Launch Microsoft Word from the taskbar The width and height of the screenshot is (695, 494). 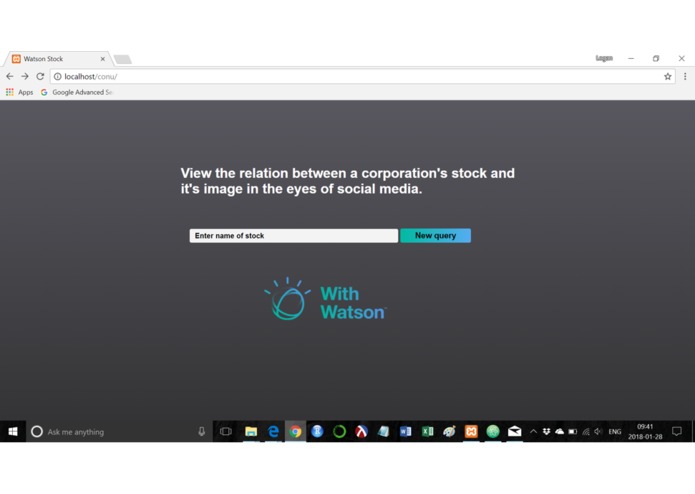[x=405, y=432]
